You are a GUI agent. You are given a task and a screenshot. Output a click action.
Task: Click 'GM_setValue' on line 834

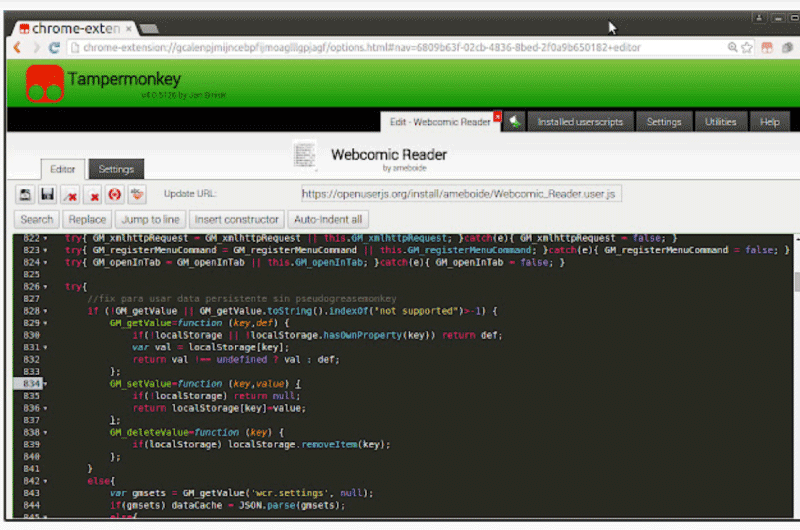click(x=140, y=384)
